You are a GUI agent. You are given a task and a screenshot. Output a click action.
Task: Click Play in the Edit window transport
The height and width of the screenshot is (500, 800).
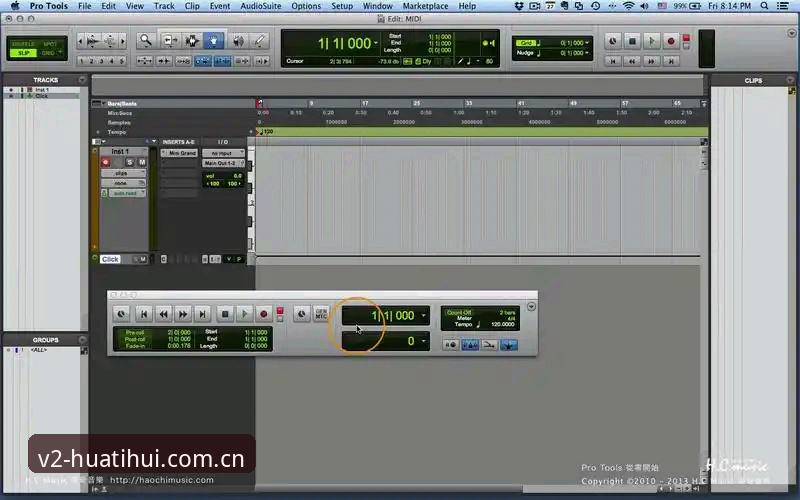click(x=652, y=41)
